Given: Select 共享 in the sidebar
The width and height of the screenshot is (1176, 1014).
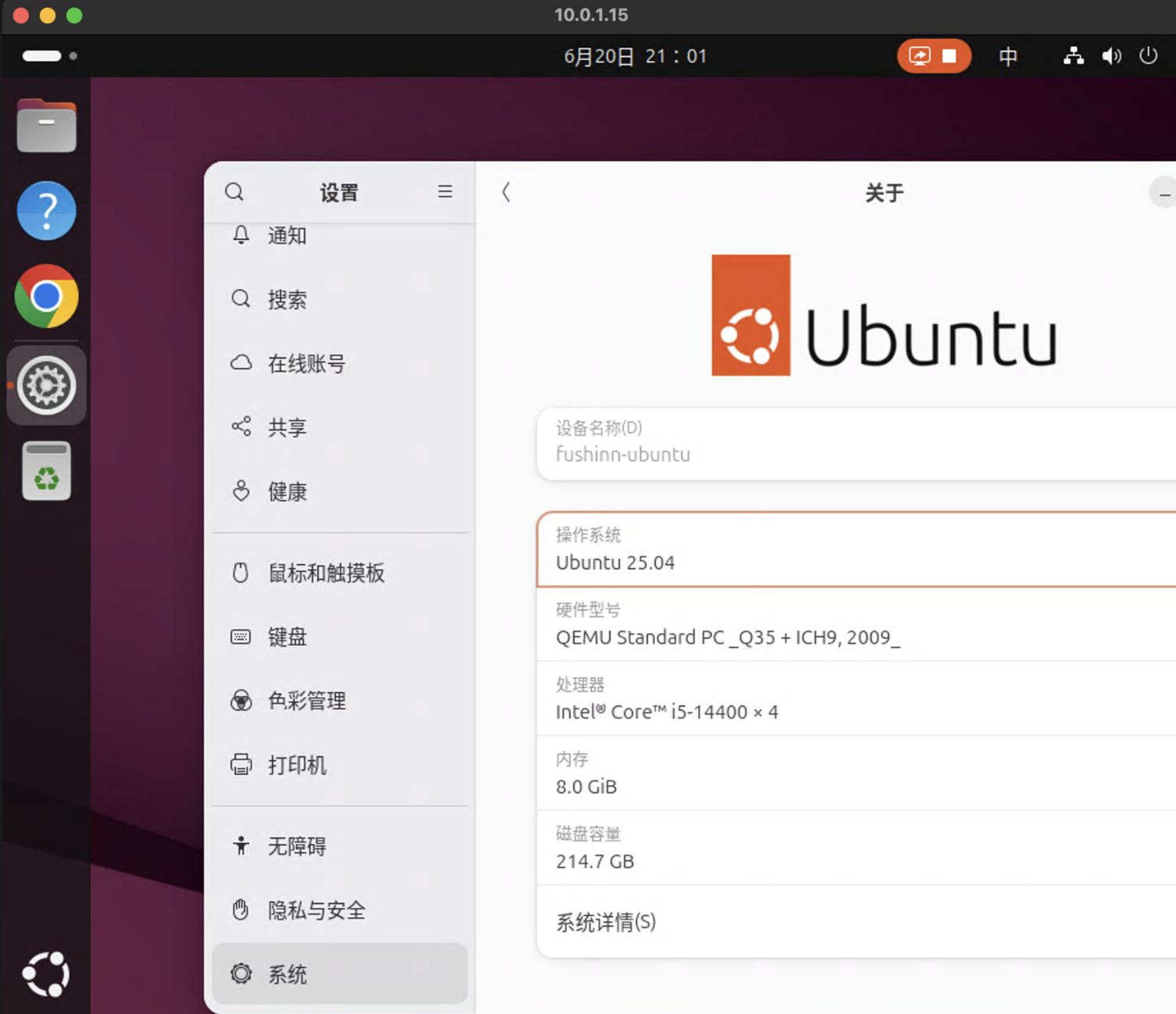Looking at the screenshot, I should (x=340, y=427).
